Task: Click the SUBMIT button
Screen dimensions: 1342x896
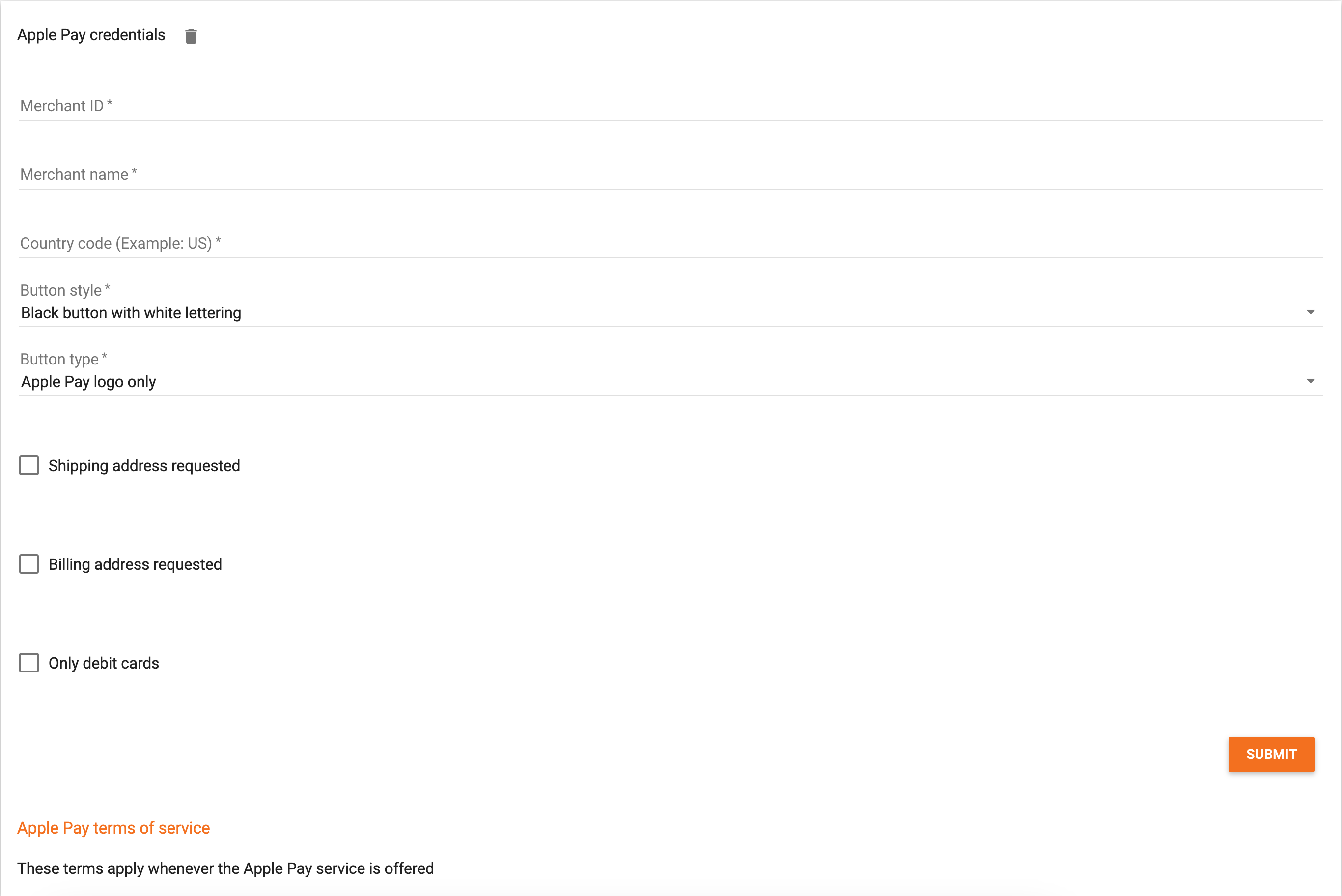Action: 1271,754
